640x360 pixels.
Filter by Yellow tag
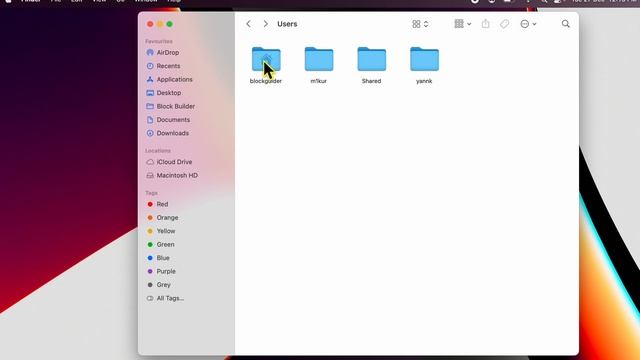pyautogui.click(x=165, y=231)
